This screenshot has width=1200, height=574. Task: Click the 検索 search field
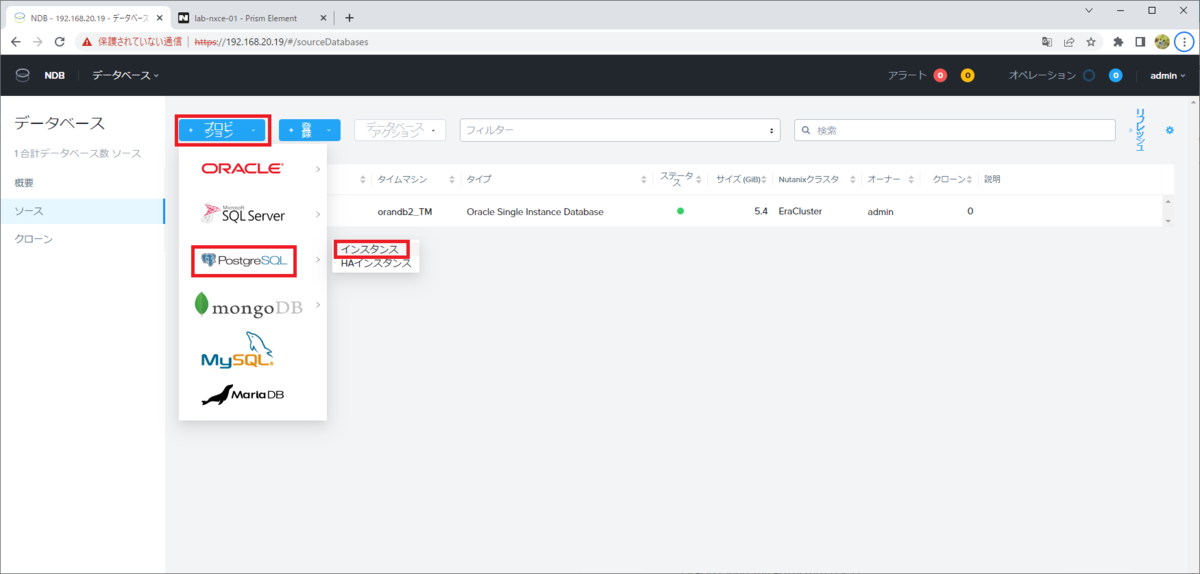tap(955, 130)
